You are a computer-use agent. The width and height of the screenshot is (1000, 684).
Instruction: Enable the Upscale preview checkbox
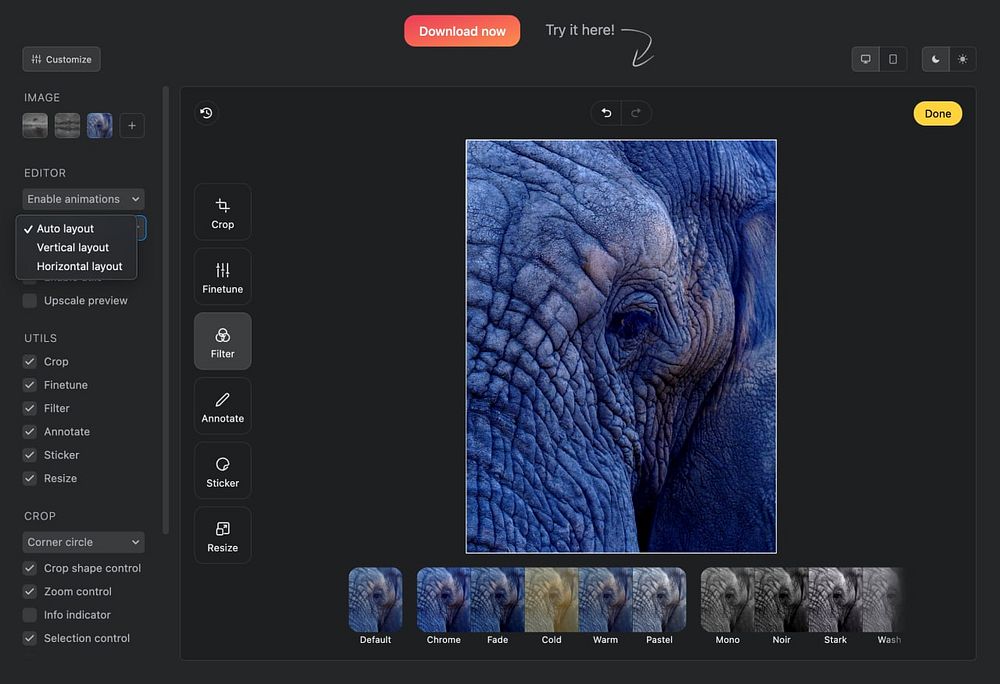pos(30,301)
